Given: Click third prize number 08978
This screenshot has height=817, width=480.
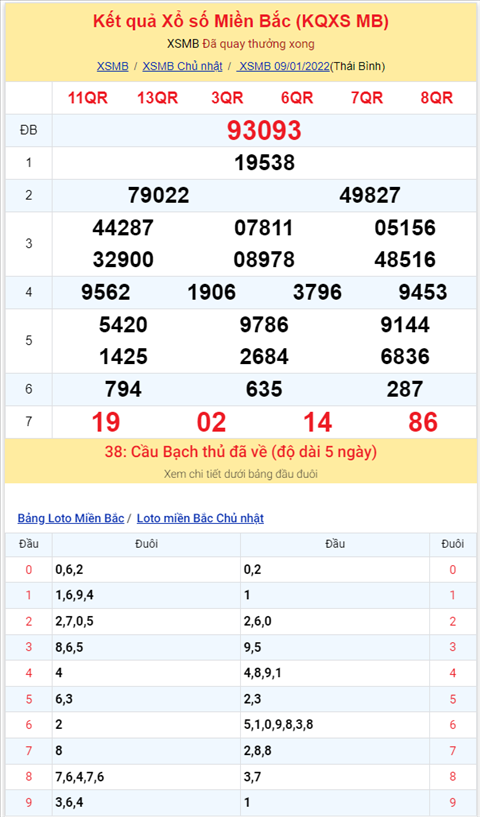Looking at the screenshot, I should [264, 259].
